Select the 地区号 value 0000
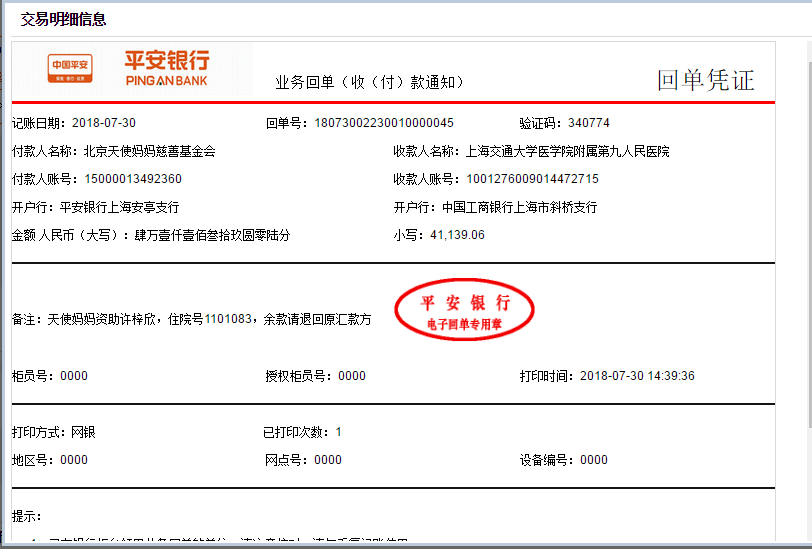 click(74, 459)
